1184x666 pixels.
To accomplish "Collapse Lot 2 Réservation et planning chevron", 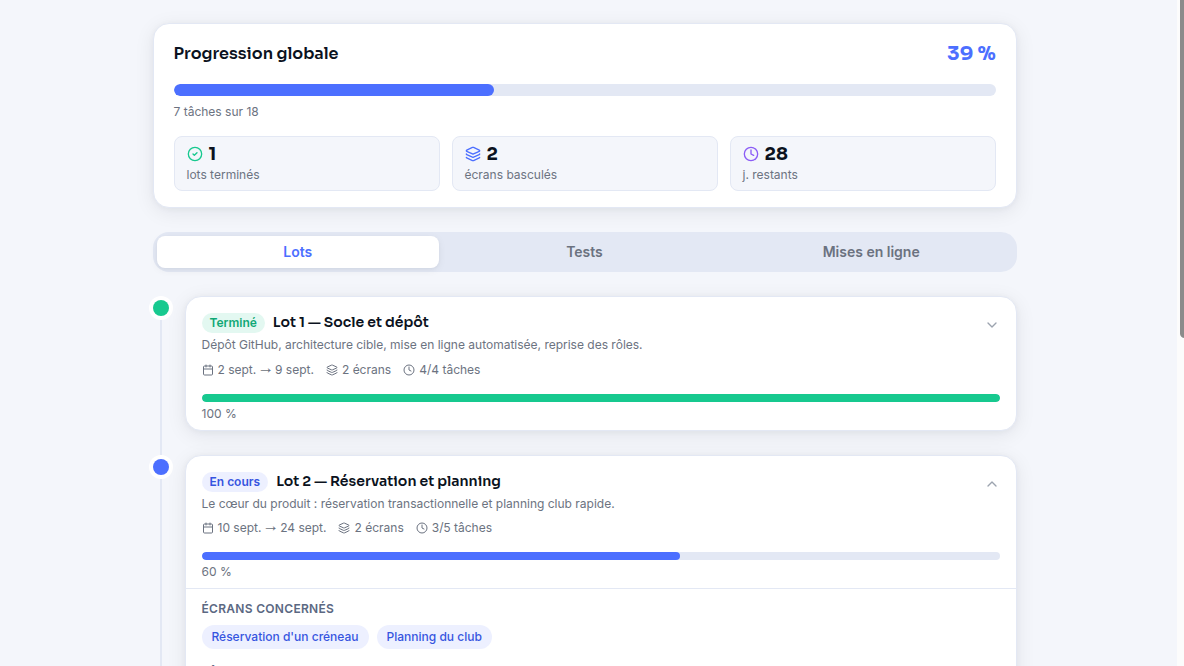I will tap(991, 484).
